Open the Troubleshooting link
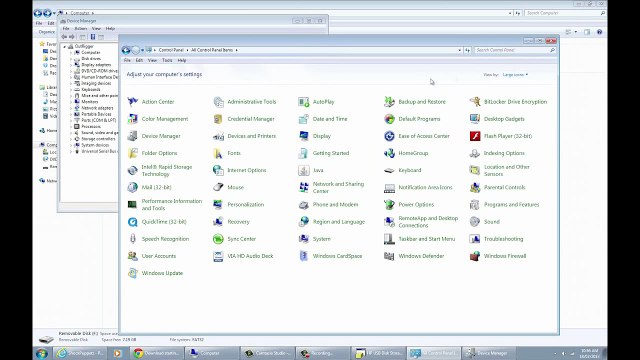 [503, 239]
